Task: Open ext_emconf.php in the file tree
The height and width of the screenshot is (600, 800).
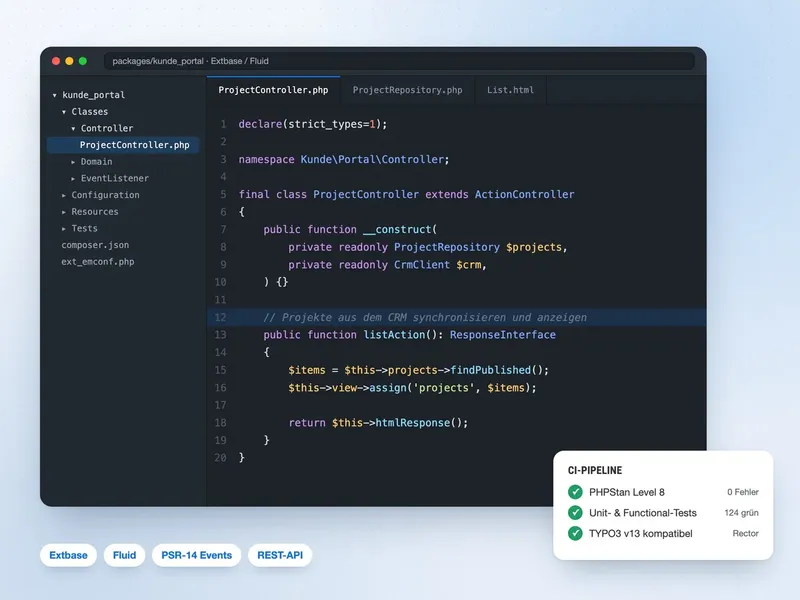Action: point(97,262)
